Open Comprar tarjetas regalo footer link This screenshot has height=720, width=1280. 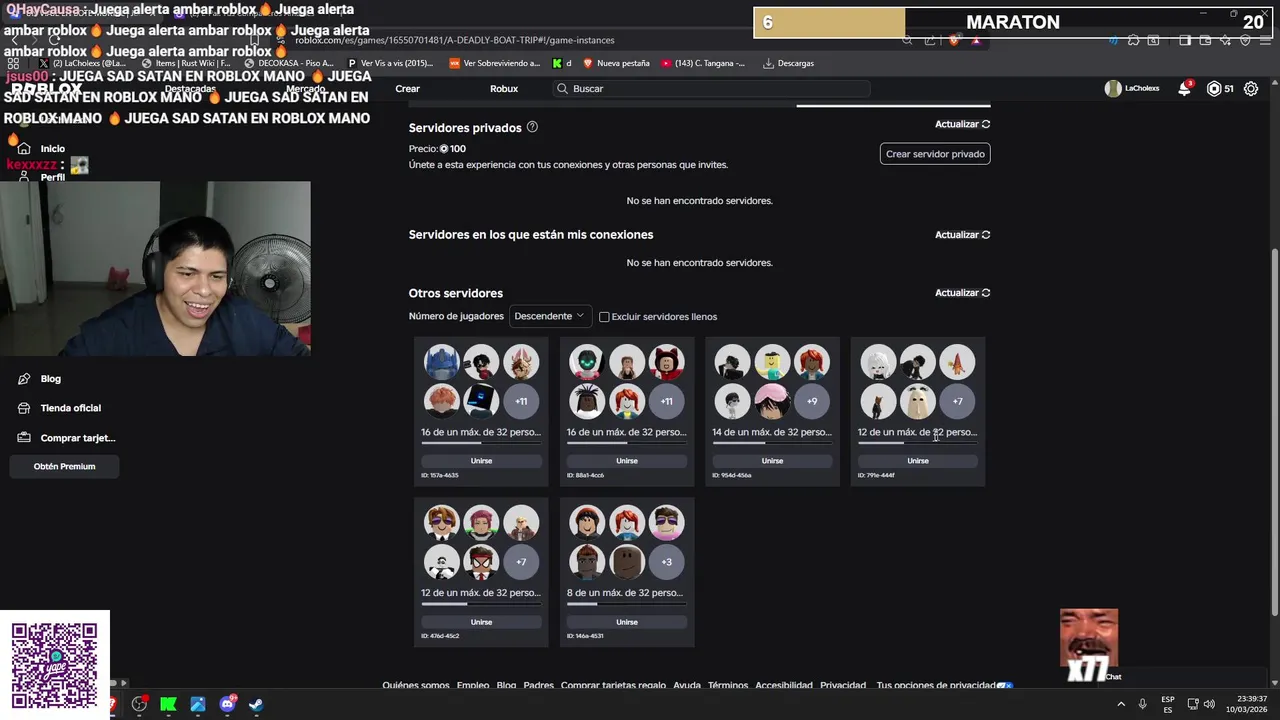(x=613, y=685)
